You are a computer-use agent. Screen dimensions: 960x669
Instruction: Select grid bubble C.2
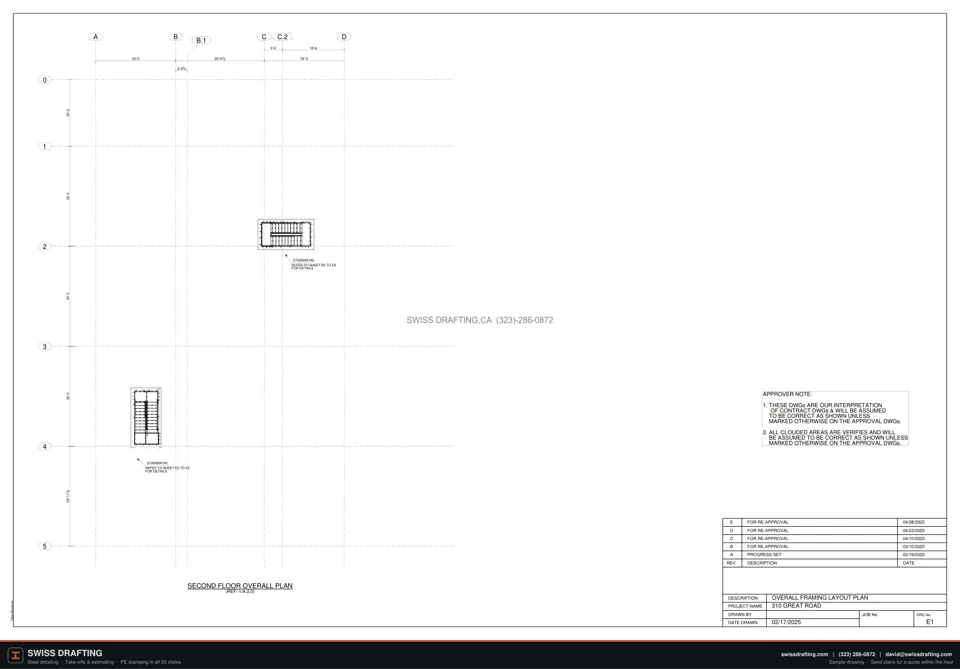[282, 37]
